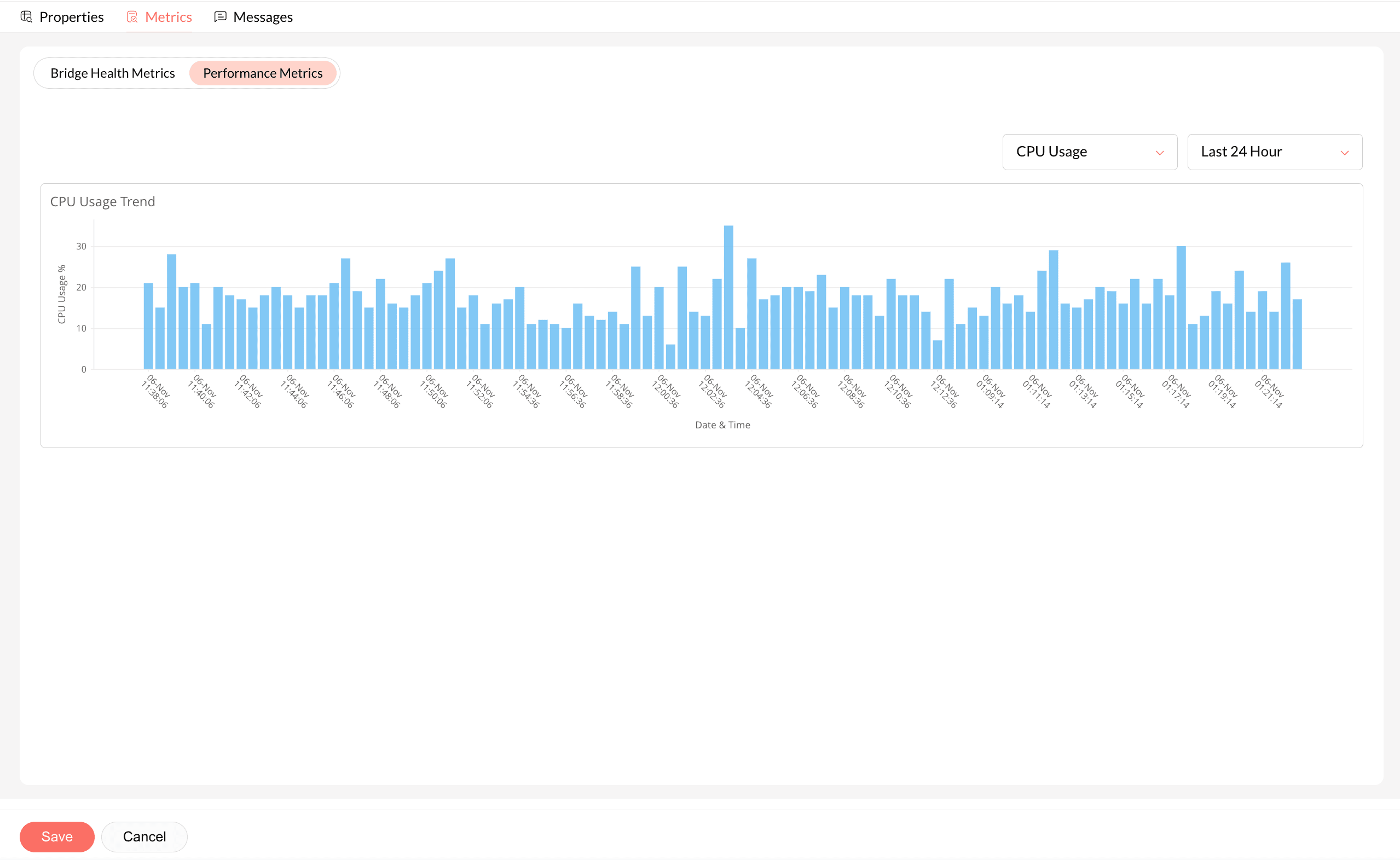This screenshot has width=1400, height=860.
Task: Expand the CPU Usage dropdown arrow
Action: 1159,153
